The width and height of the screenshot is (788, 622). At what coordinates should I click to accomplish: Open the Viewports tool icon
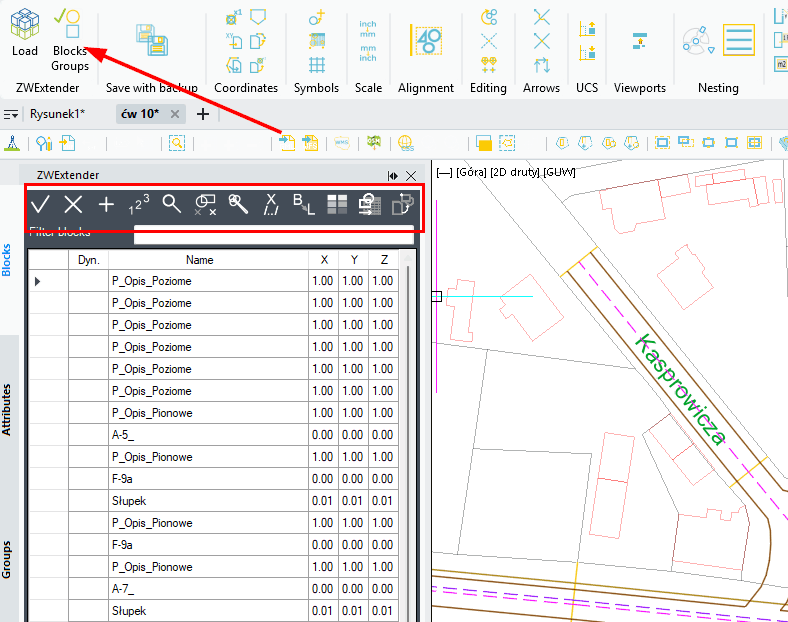click(639, 41)
